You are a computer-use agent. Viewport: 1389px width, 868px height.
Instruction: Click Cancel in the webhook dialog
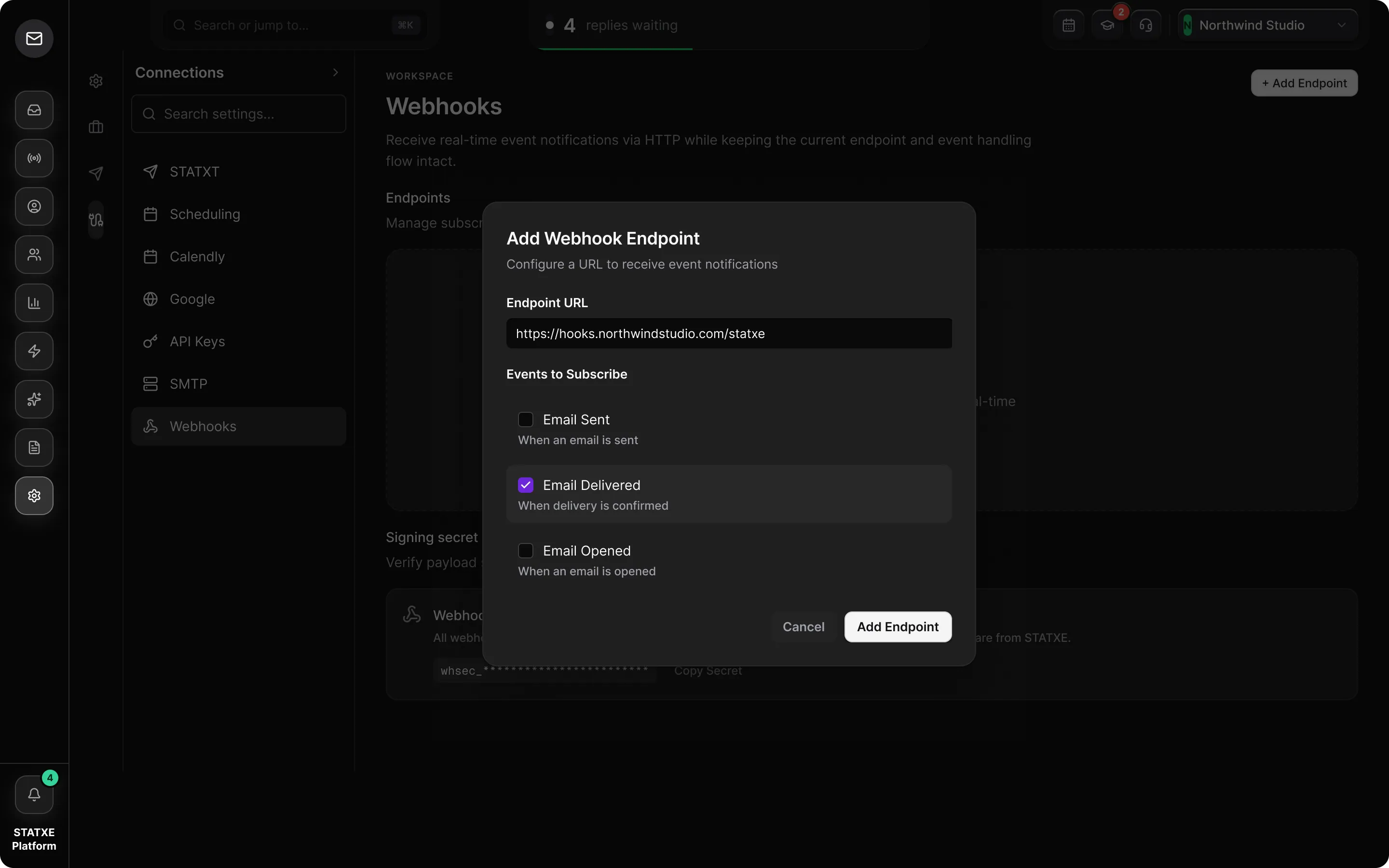[803, 627]
